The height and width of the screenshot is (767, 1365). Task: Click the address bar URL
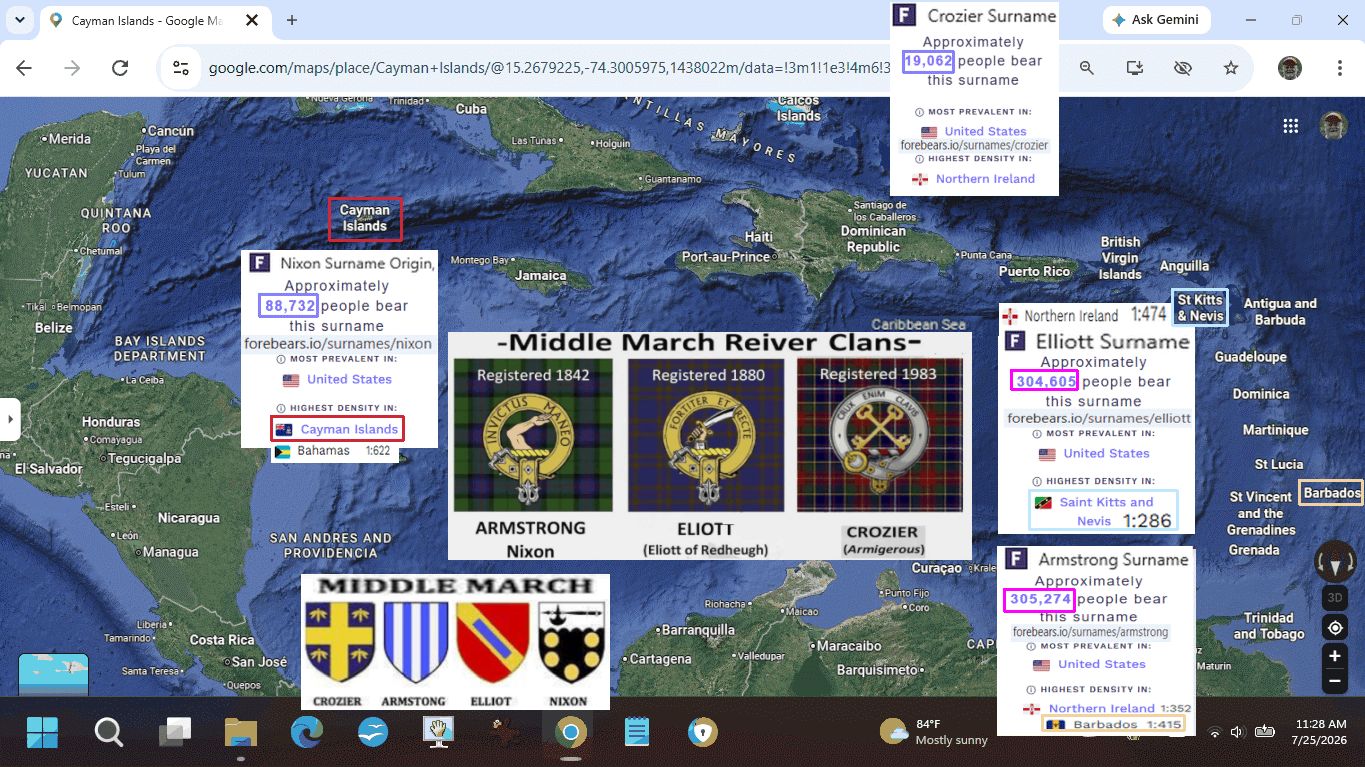[549, 68]
